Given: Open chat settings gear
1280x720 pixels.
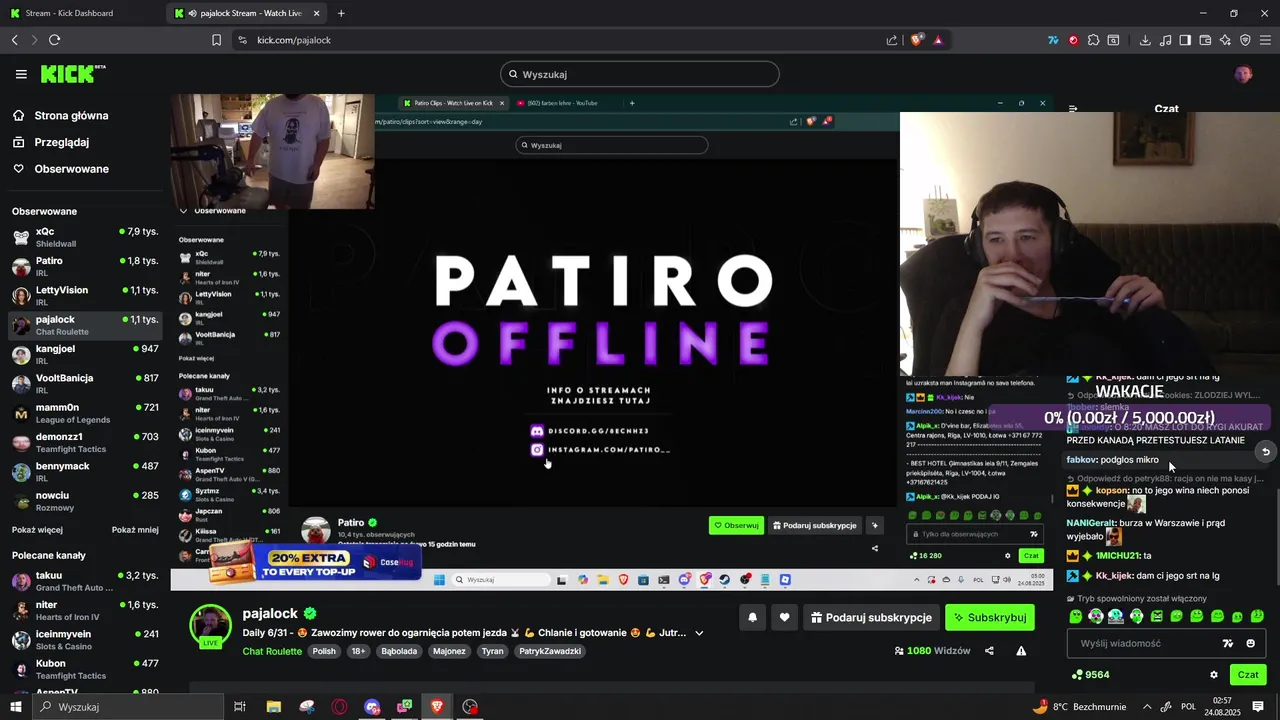Looking at the screenshot, I should (1214, 675).
